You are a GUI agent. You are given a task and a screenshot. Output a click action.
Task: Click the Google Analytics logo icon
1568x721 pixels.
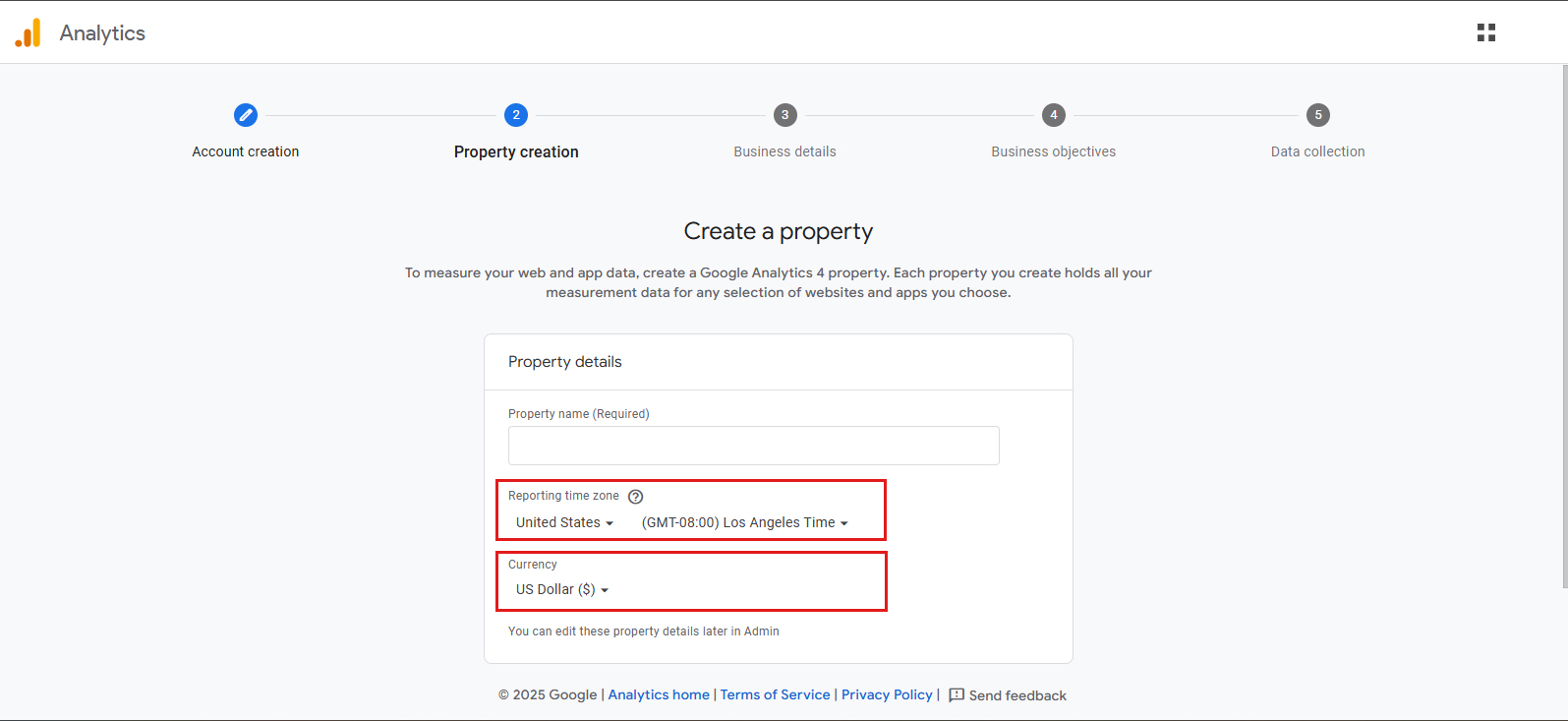tap(29, 32)
